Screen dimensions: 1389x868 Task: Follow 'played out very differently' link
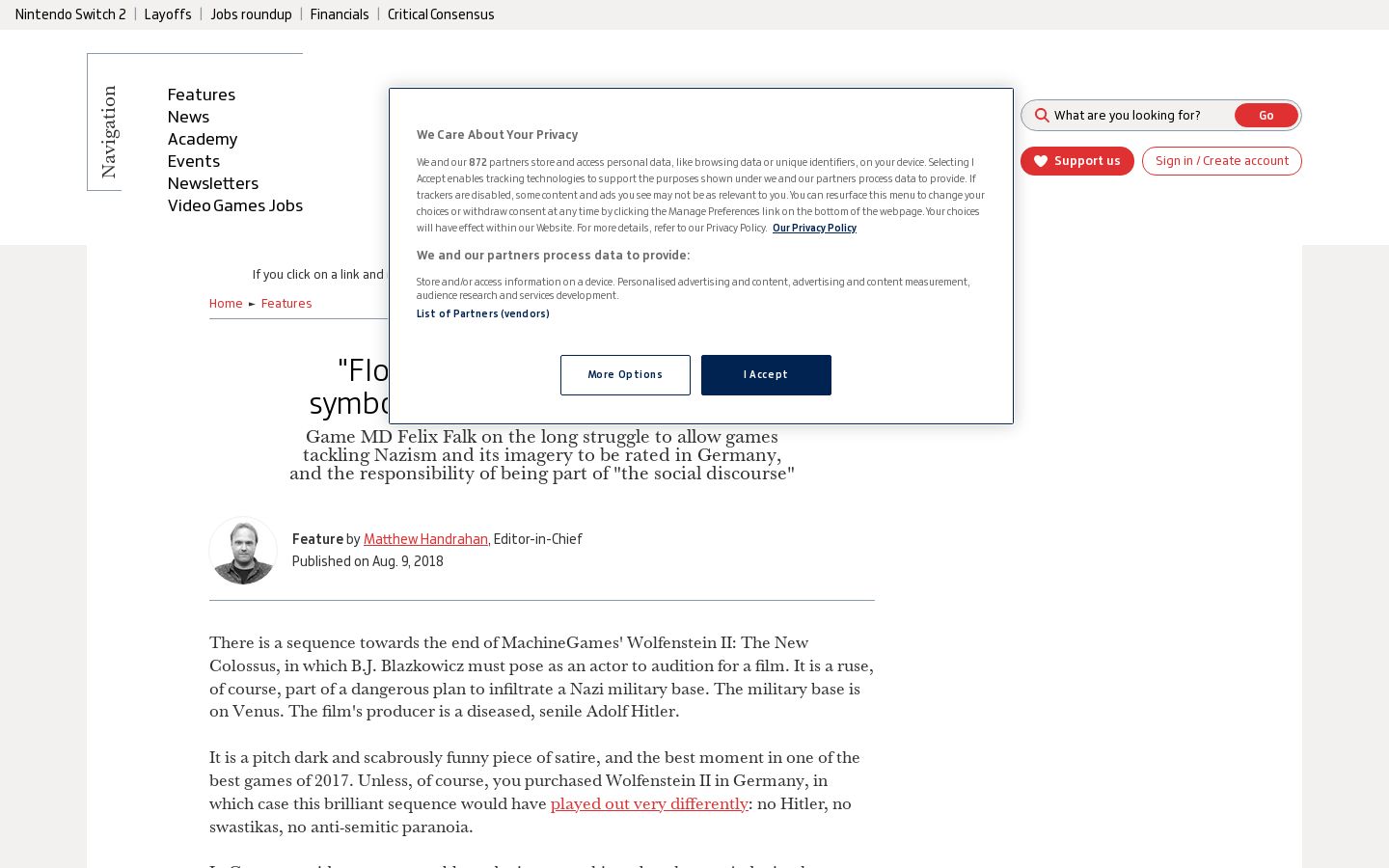point(649,804)
